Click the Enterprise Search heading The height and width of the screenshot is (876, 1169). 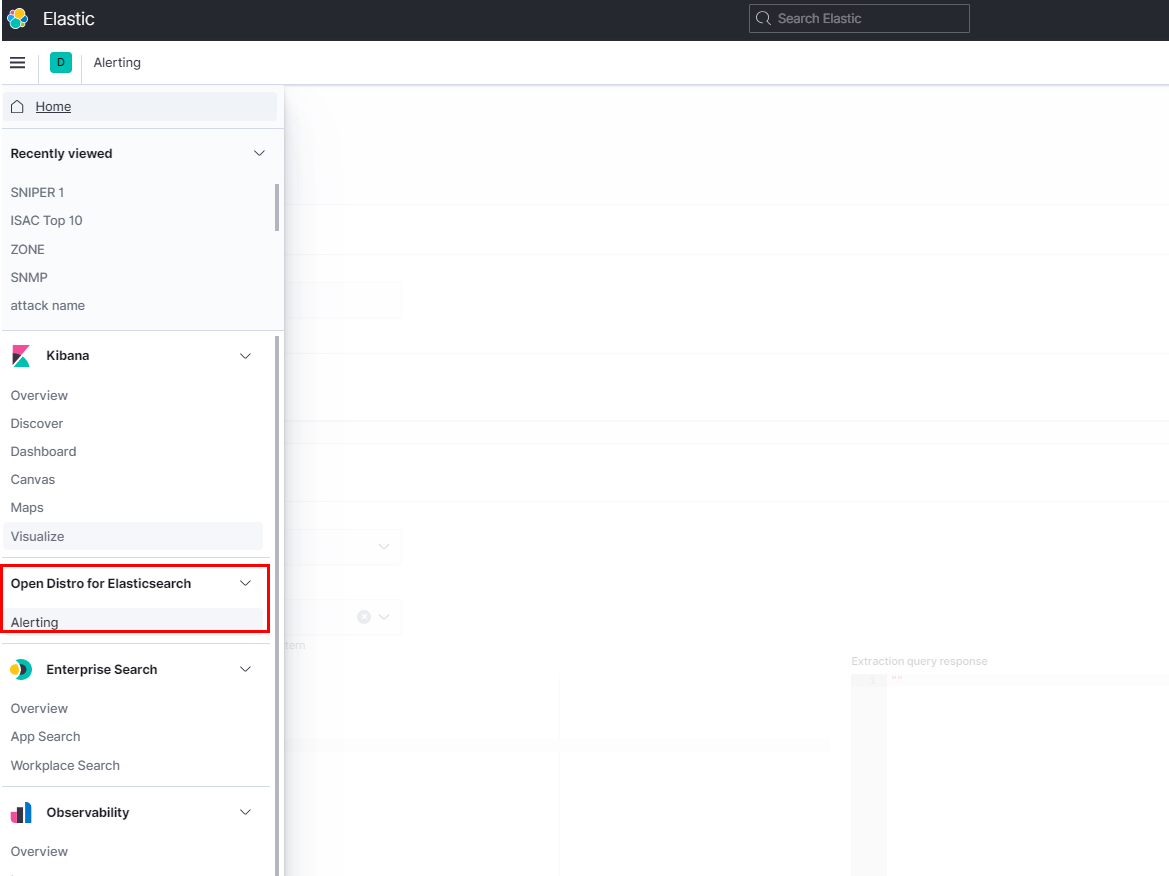pos(102,669)
